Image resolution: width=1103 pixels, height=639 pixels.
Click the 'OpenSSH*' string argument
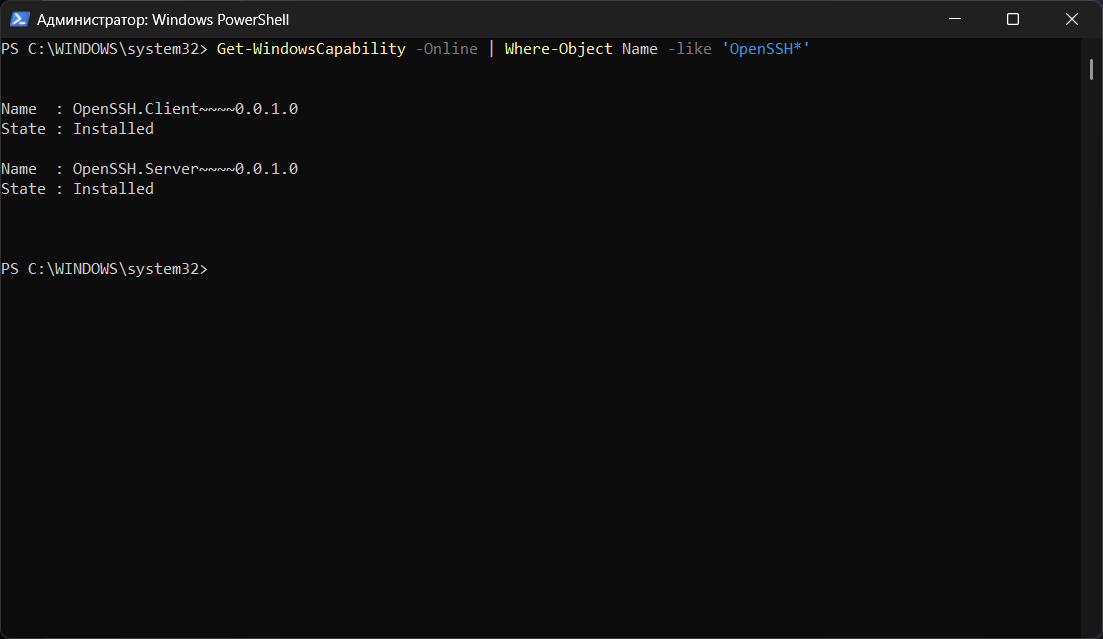765,49
